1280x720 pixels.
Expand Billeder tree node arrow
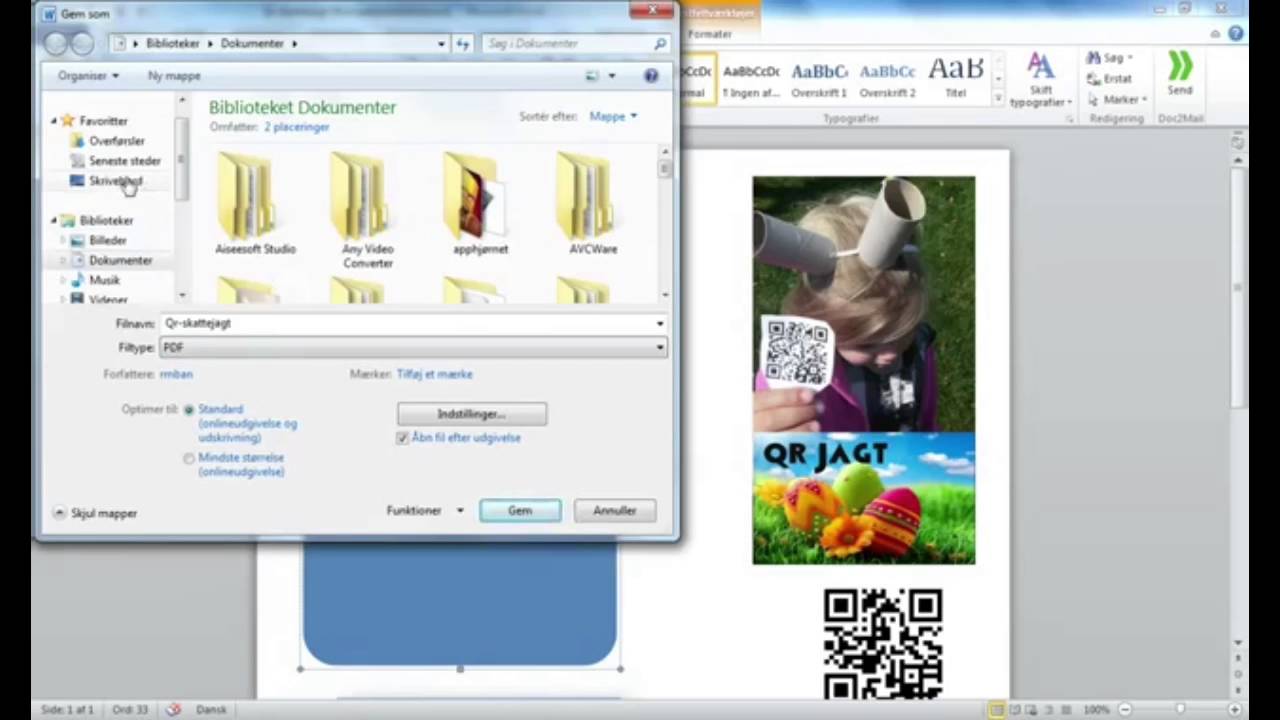[x=63, y=241]
